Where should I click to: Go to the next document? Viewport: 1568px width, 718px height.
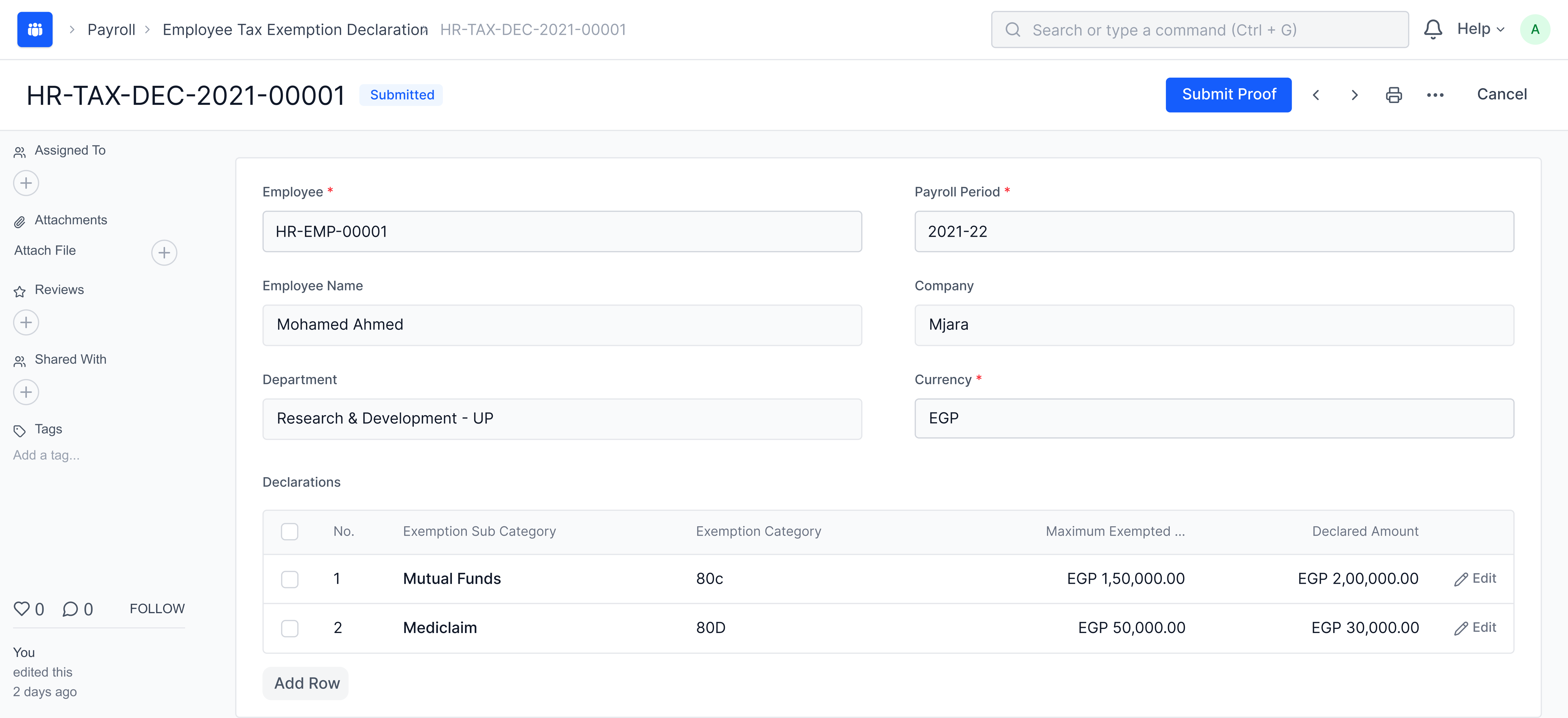[x=1354, y=95]
